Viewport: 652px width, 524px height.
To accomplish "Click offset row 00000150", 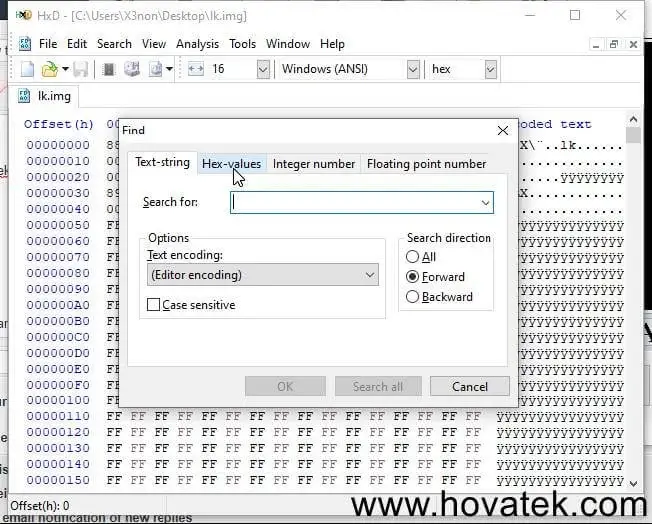I will tap(58, 480).
